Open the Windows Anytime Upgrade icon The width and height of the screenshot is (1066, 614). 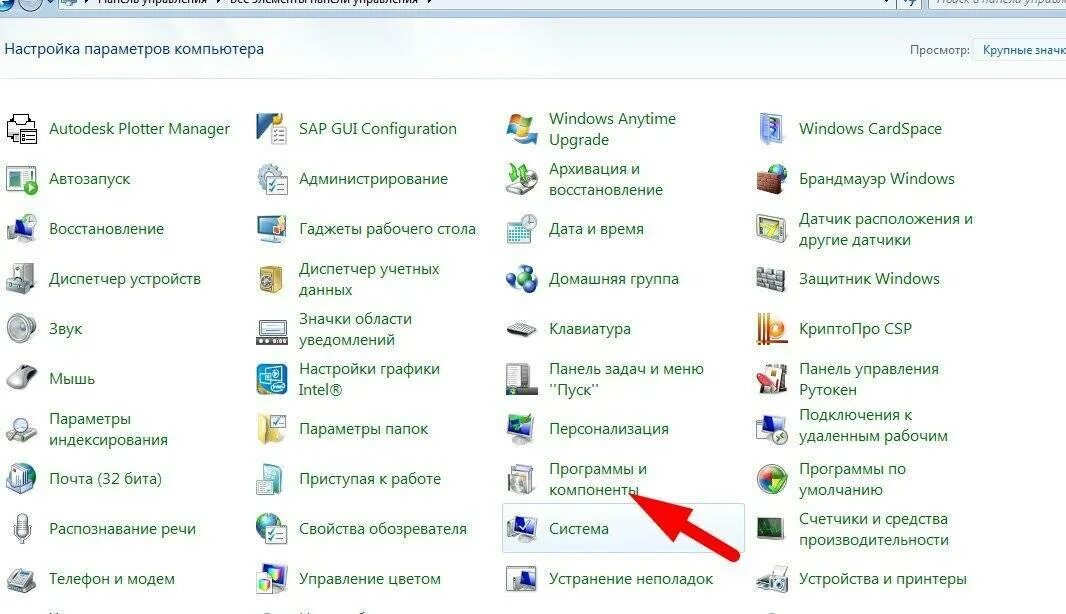pos(522,129)
